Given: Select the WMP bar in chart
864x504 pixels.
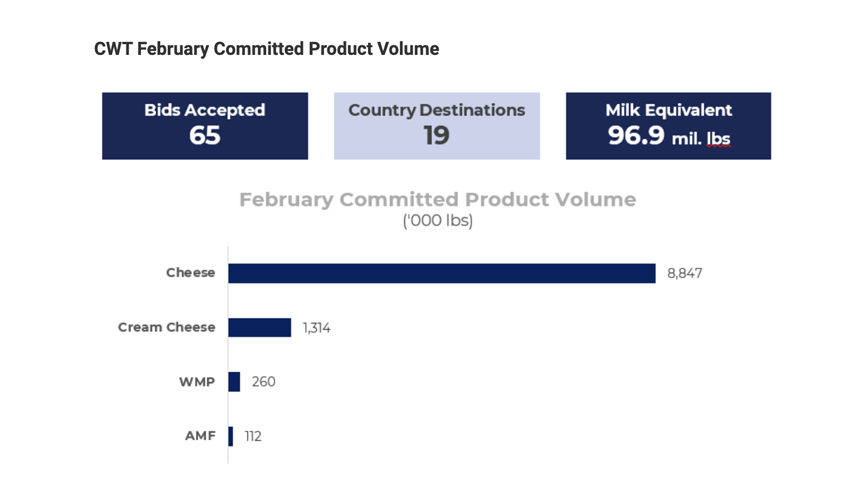Looking at the screenshot, I should (x=234, y=382).
